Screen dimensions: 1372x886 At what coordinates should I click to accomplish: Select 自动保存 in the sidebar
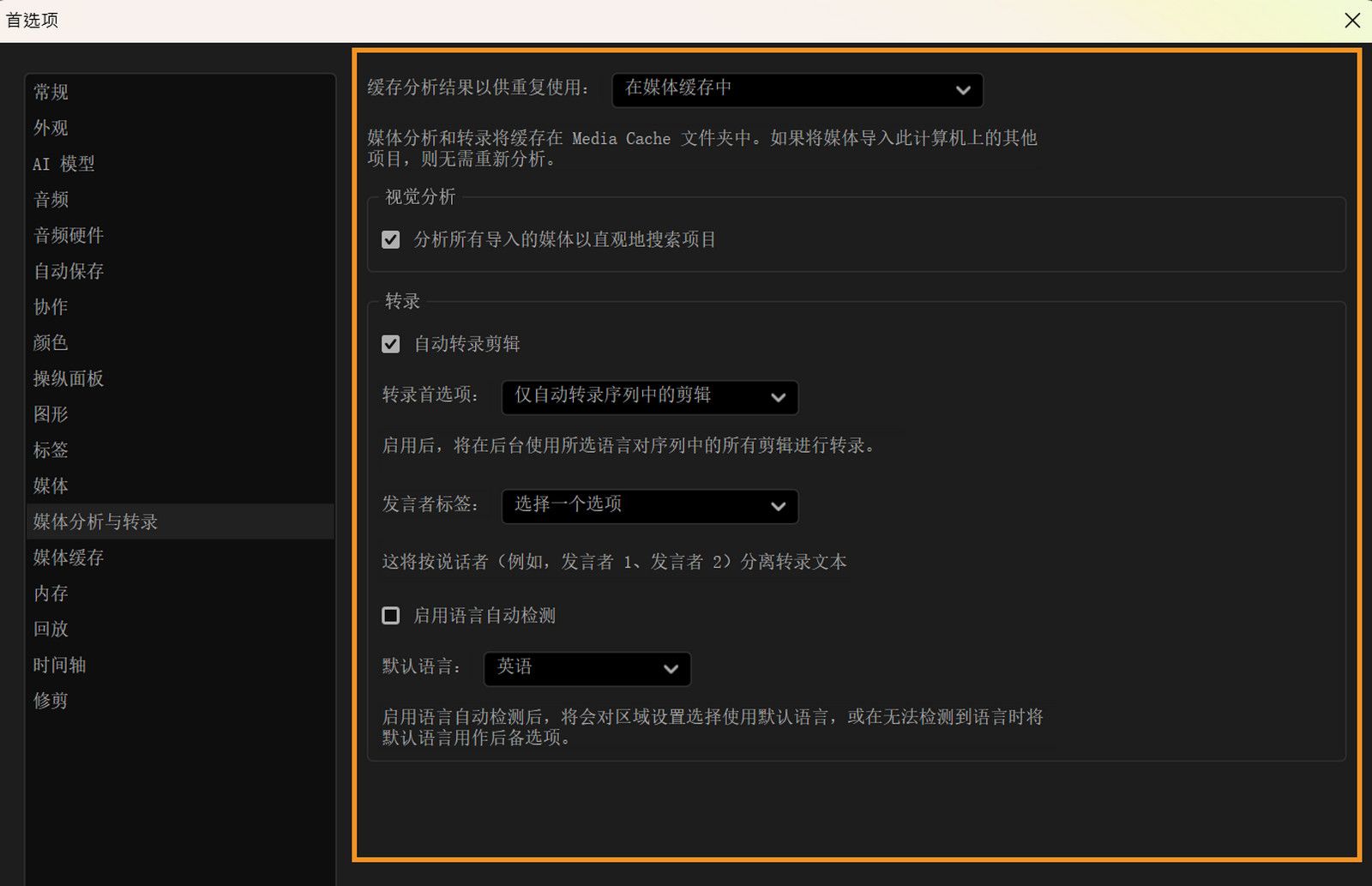tap(68, 271)
